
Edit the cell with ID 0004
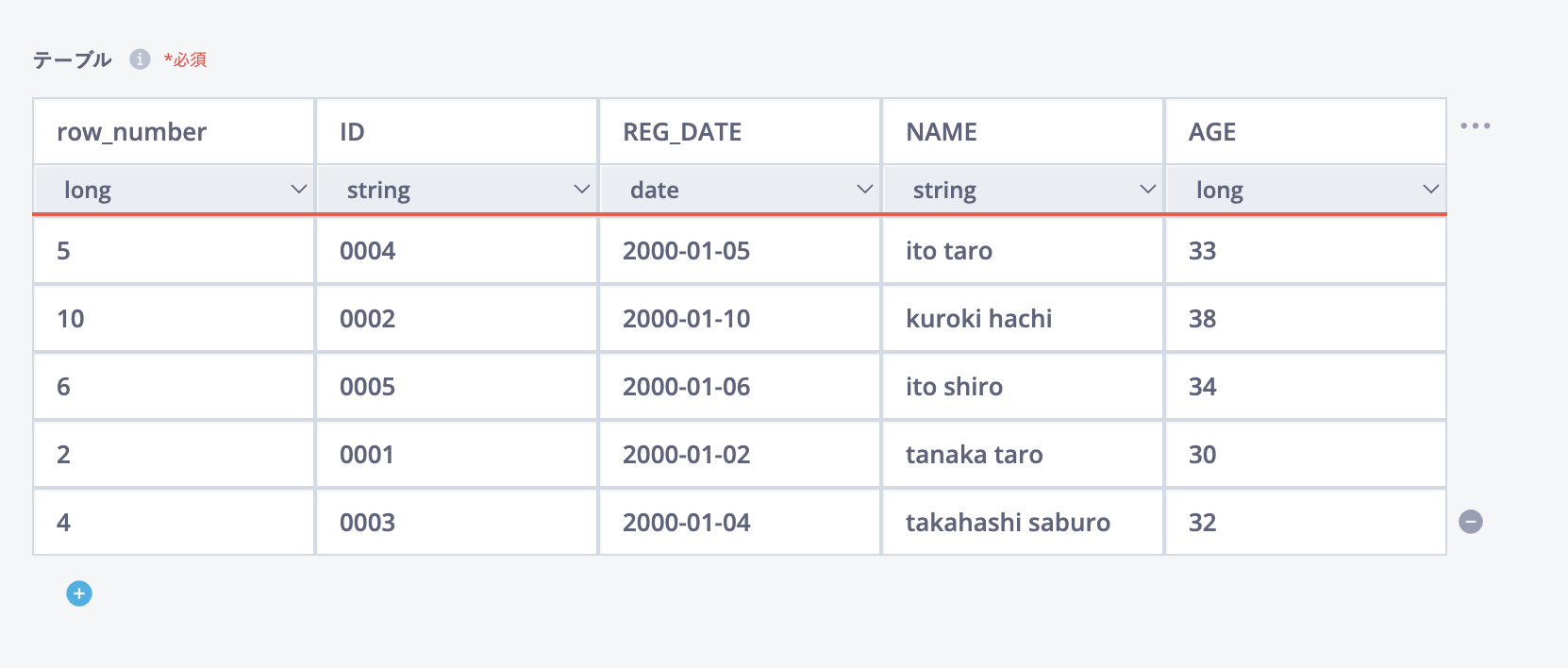[x=458, y=251]
